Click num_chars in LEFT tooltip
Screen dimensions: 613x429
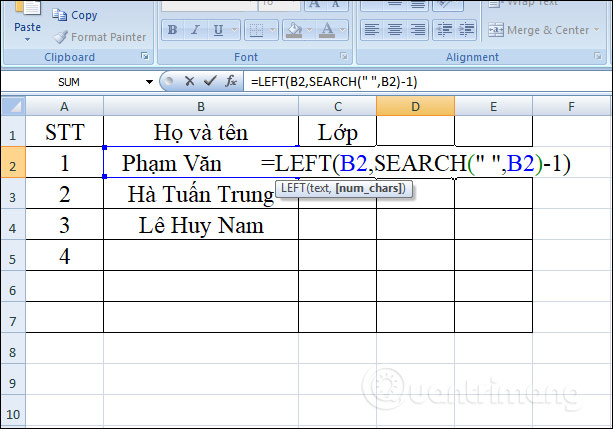(x=368, y=188)
